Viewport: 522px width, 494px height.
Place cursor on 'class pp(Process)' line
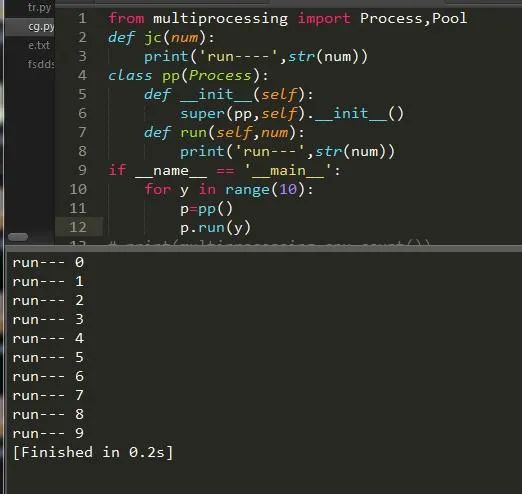pos(188,76)
